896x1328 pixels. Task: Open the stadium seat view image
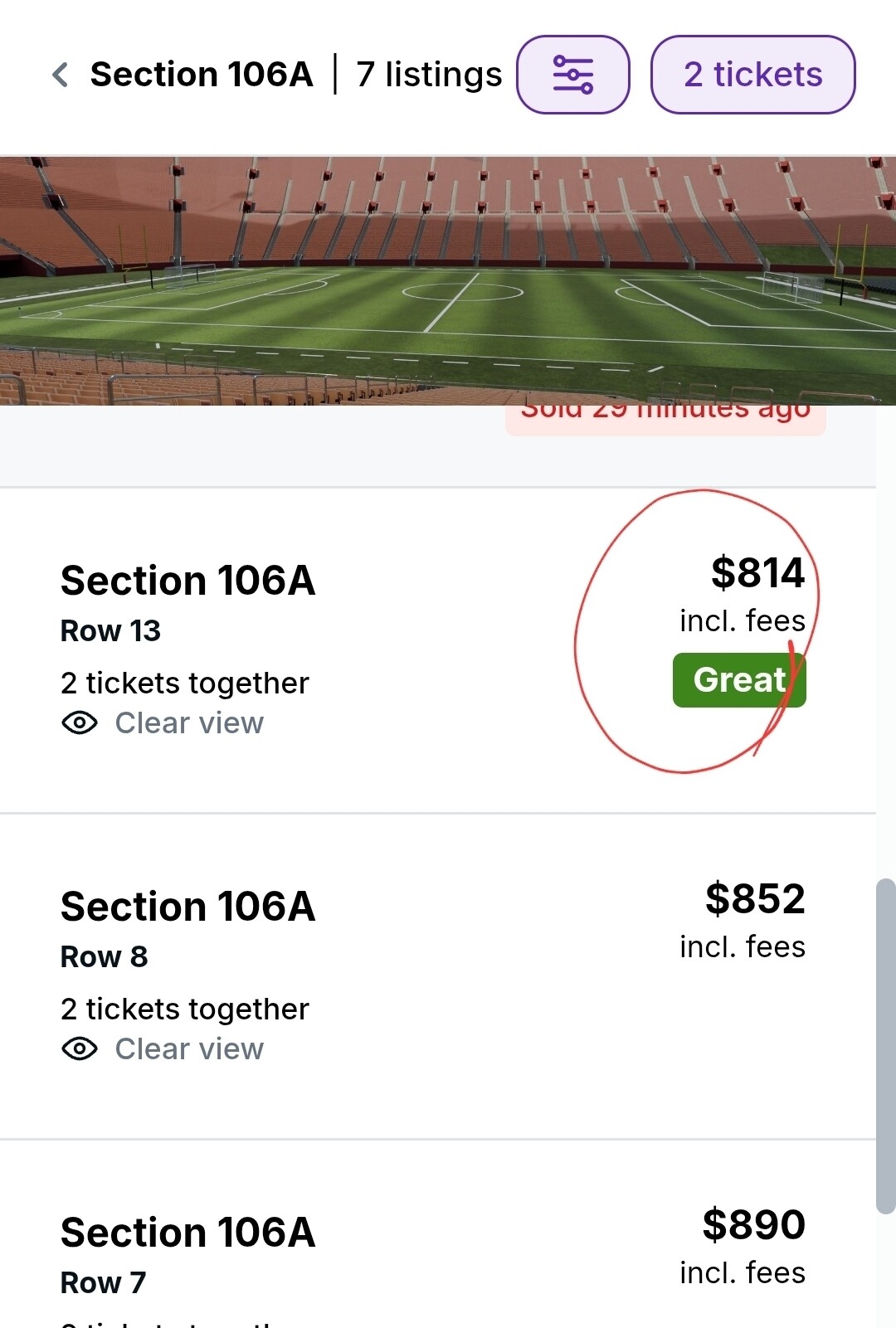click(x=448, y=280)
